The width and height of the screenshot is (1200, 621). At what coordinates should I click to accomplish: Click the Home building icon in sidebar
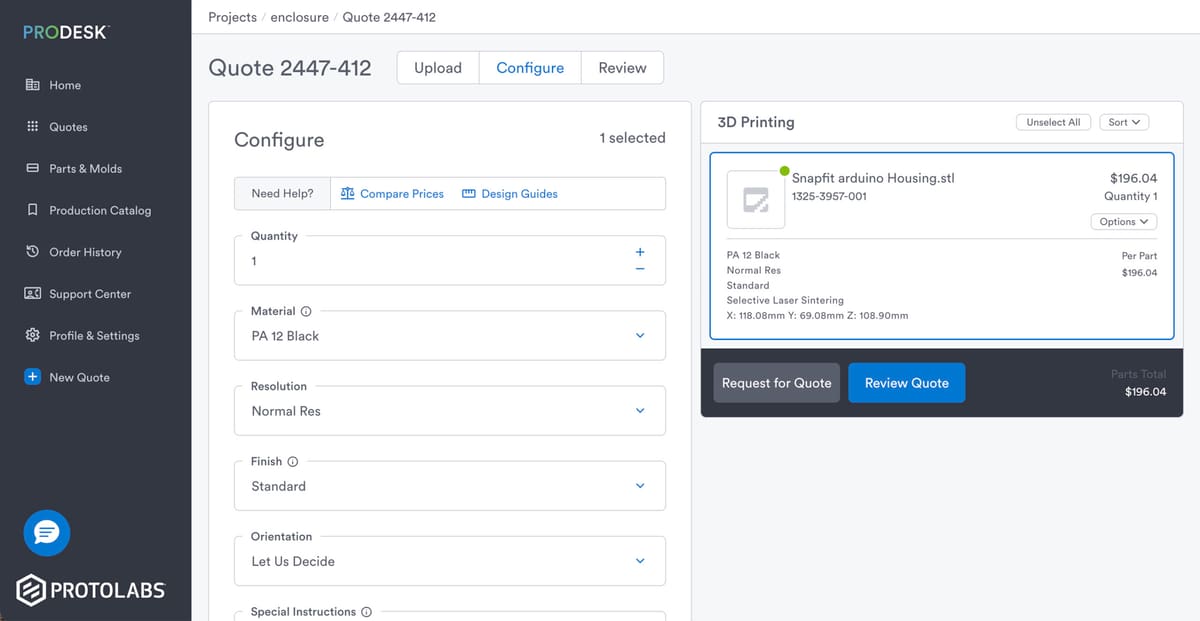pyautogui.click(x=32, y=85)
